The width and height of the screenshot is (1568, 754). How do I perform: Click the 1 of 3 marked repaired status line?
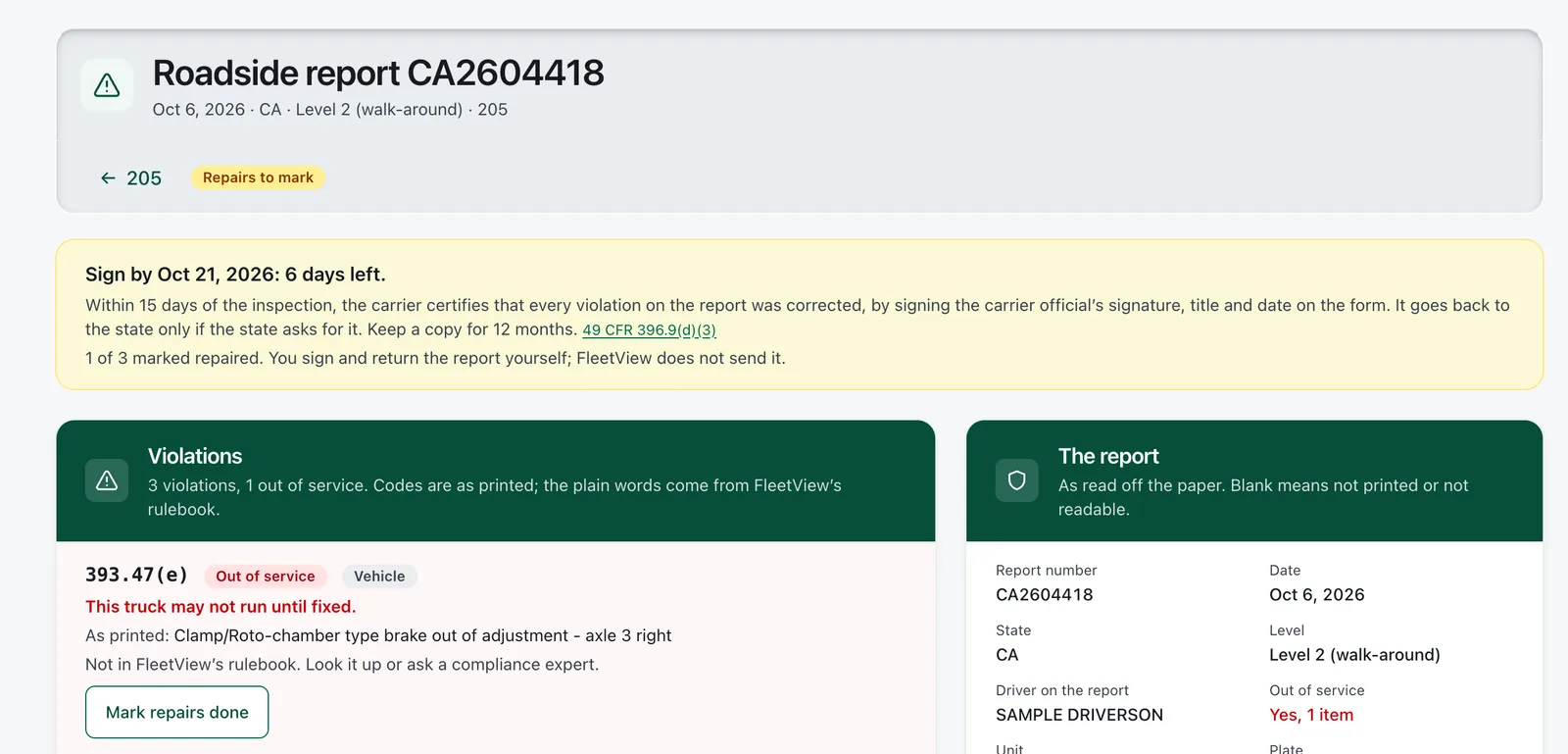pos(435,358)
